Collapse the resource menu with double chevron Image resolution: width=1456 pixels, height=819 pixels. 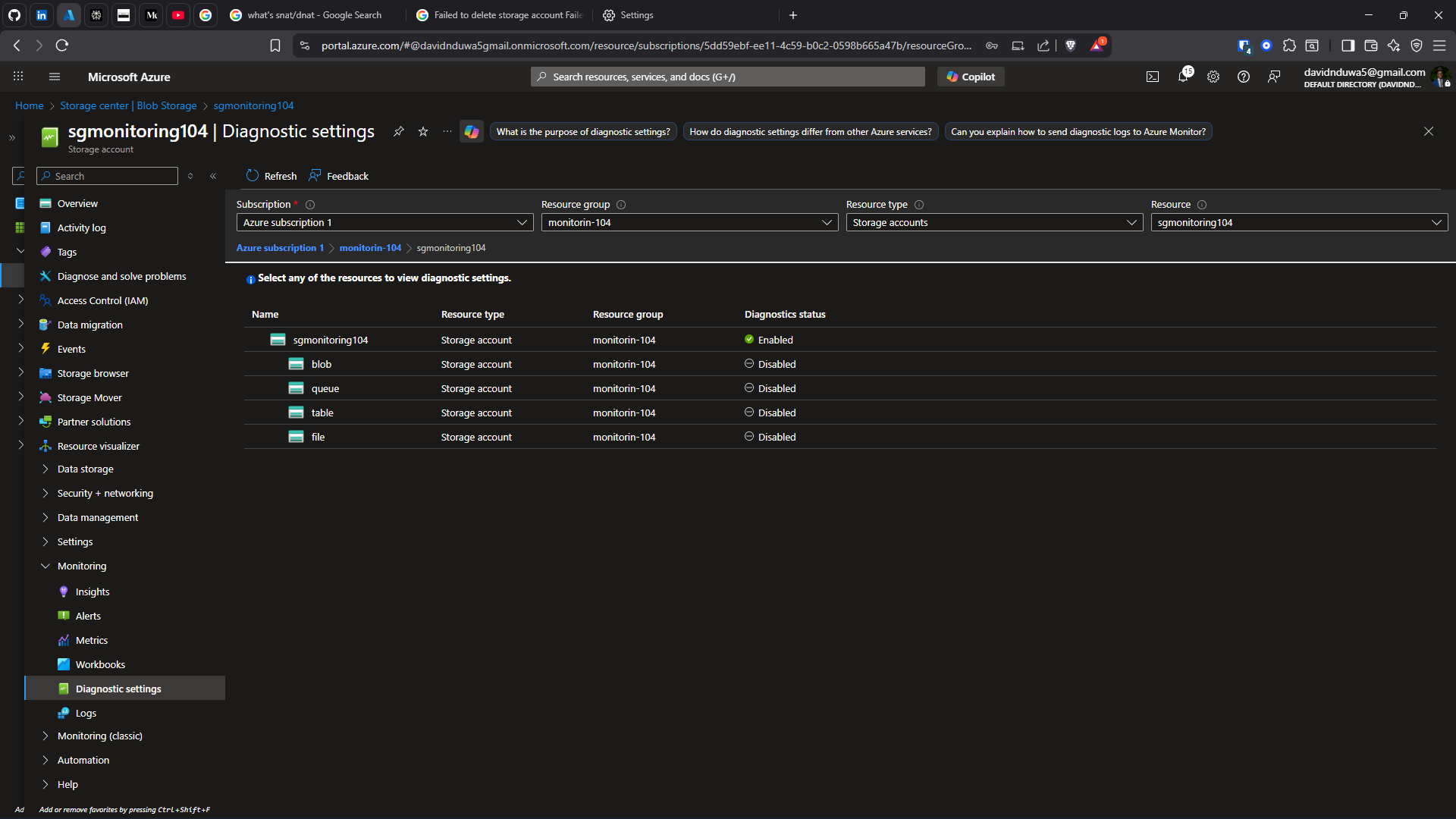(x=213, y=176)
